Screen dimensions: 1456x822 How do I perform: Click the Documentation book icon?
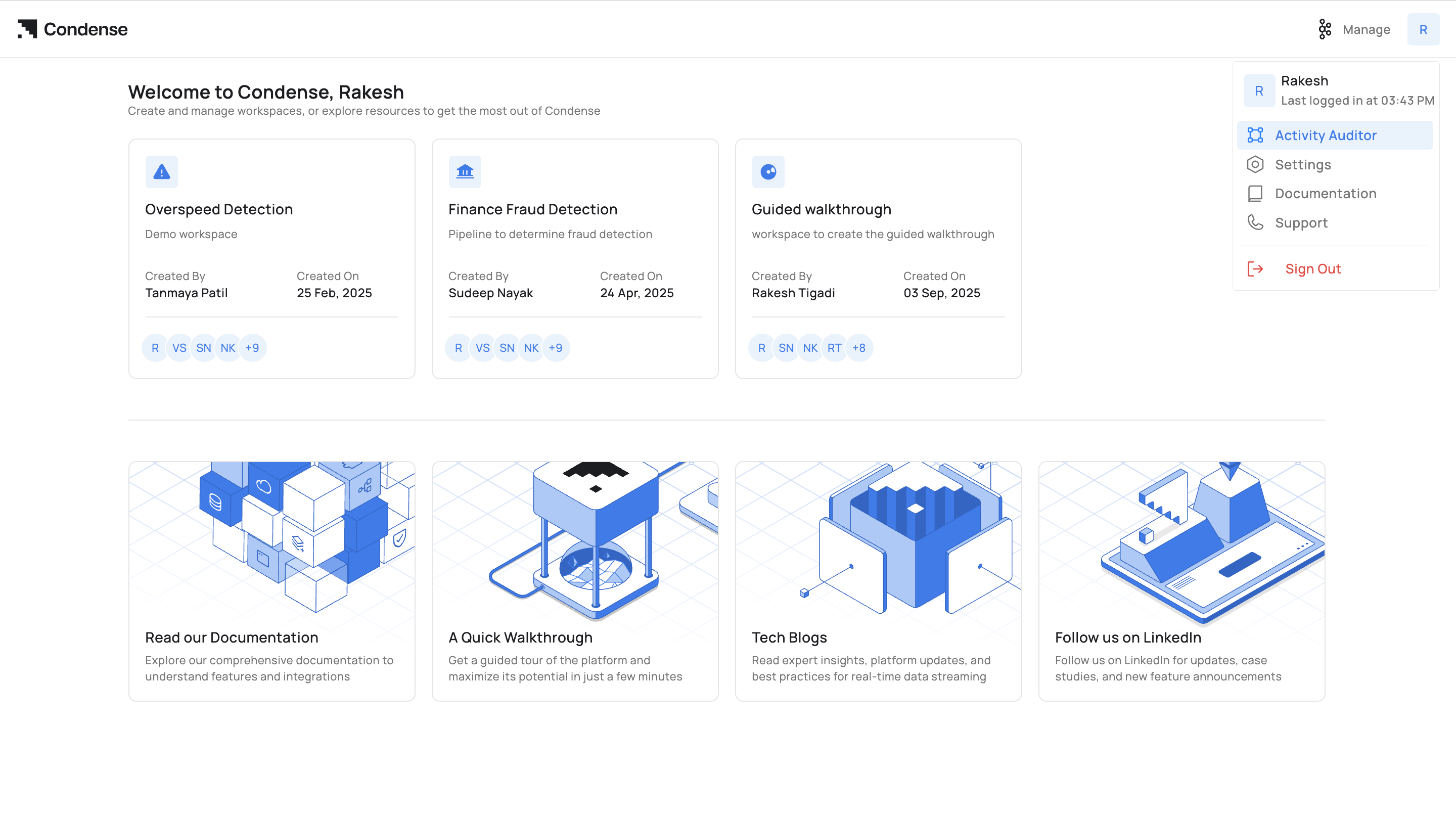pos(1255,194)
